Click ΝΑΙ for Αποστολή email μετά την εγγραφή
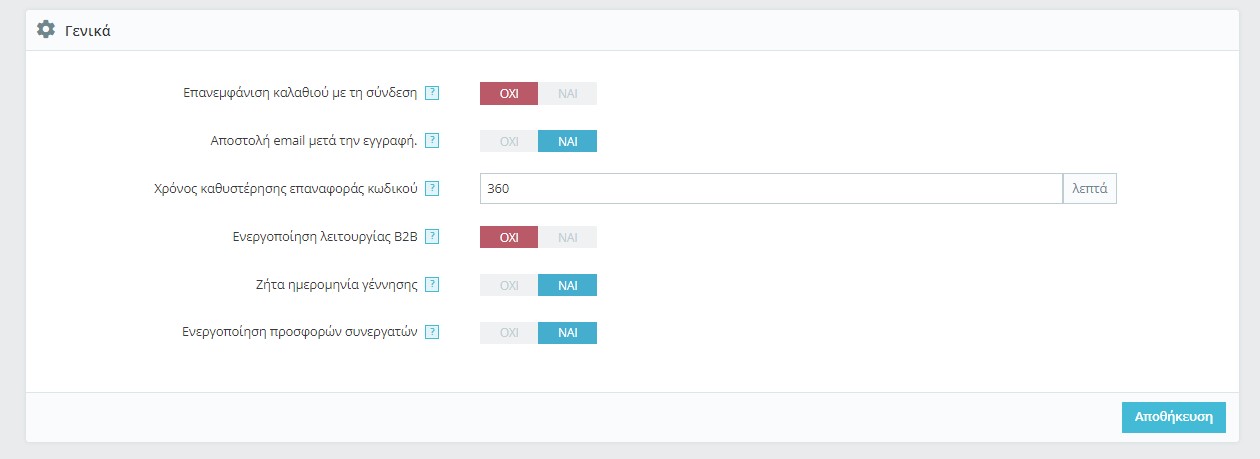 coord(567,141)
